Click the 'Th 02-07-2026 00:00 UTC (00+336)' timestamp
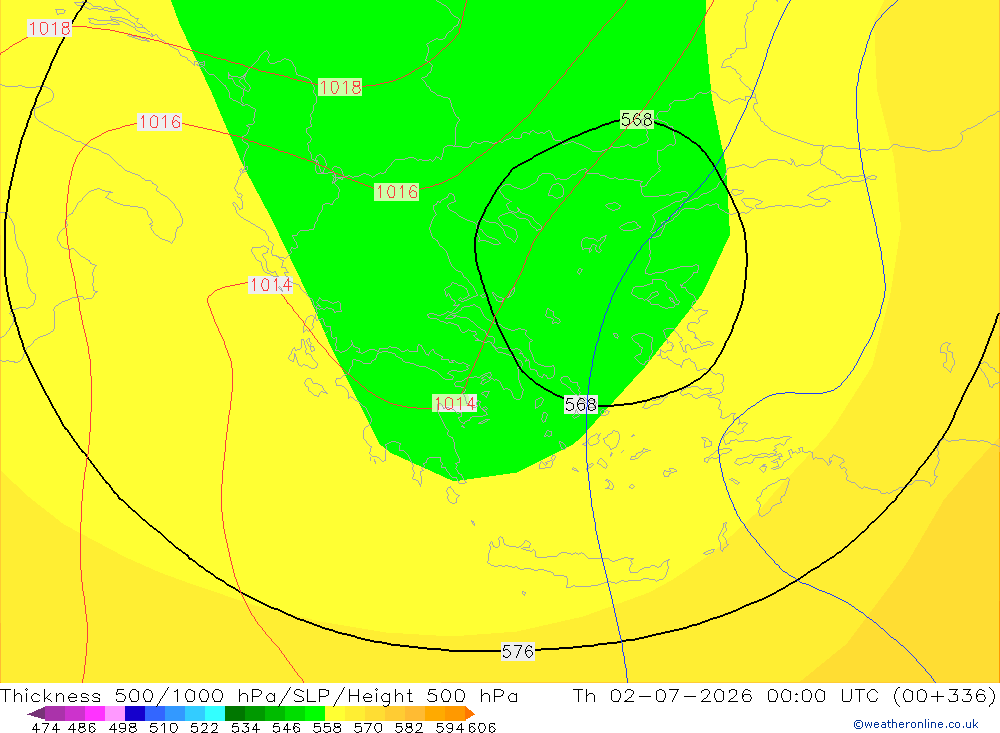 tap(784, 695)
